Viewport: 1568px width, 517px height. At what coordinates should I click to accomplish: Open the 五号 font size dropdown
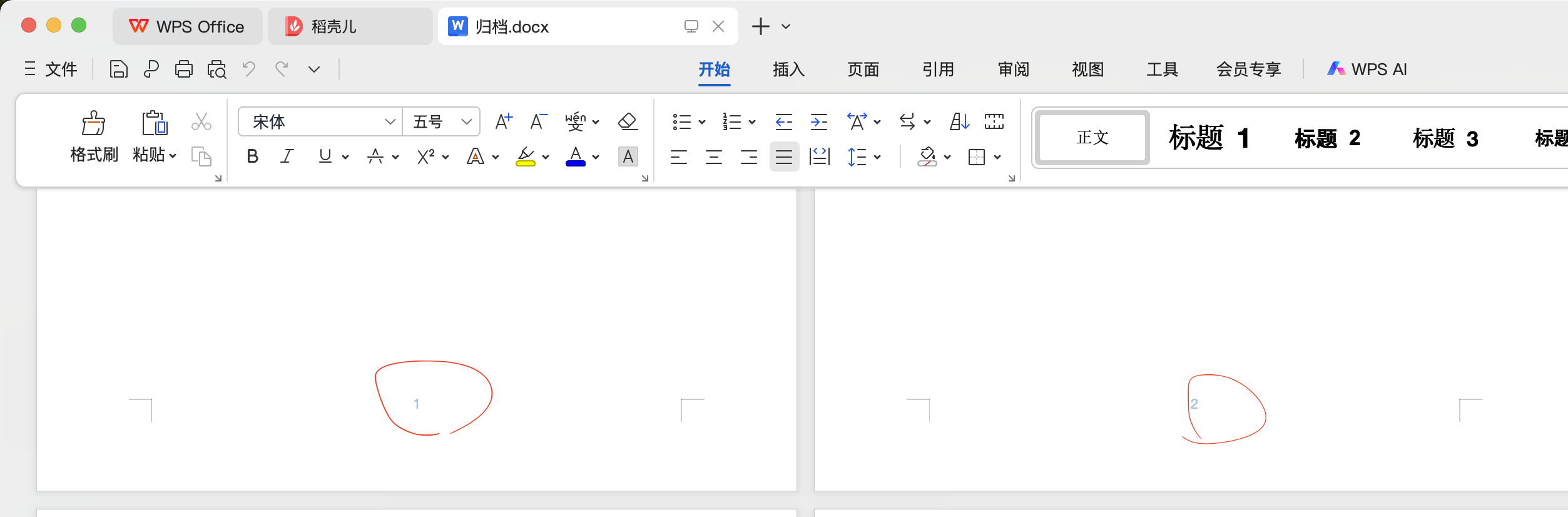(466, 121)
